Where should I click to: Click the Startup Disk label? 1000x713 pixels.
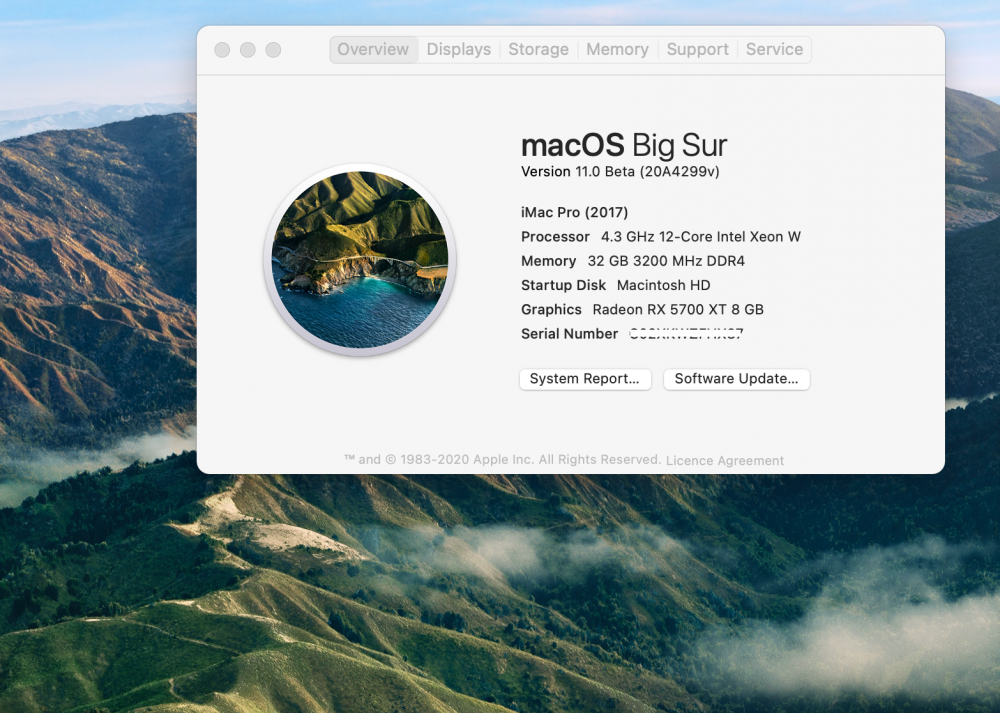[563, 285]
